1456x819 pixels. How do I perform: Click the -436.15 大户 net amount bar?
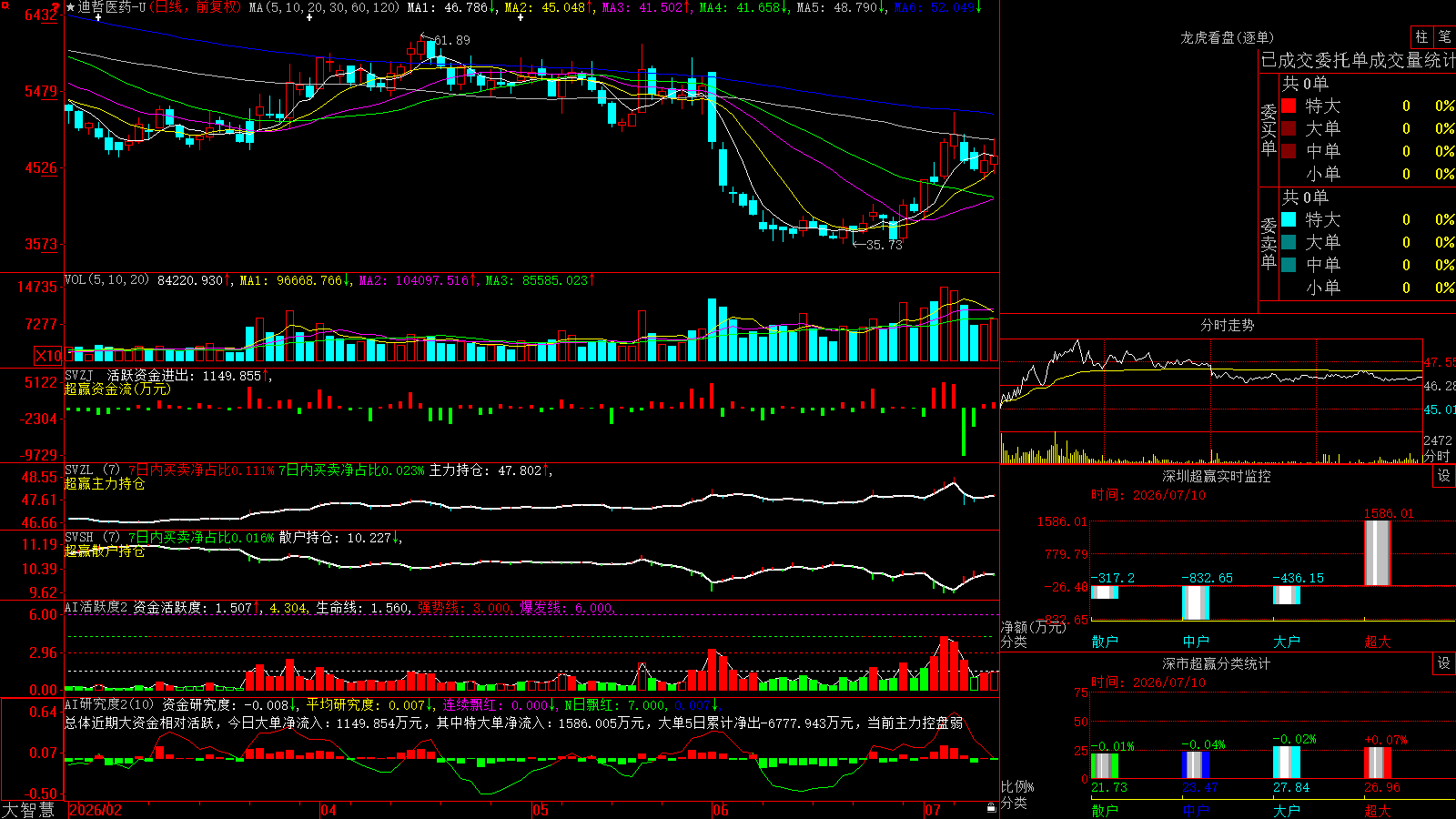point(1287,595)
